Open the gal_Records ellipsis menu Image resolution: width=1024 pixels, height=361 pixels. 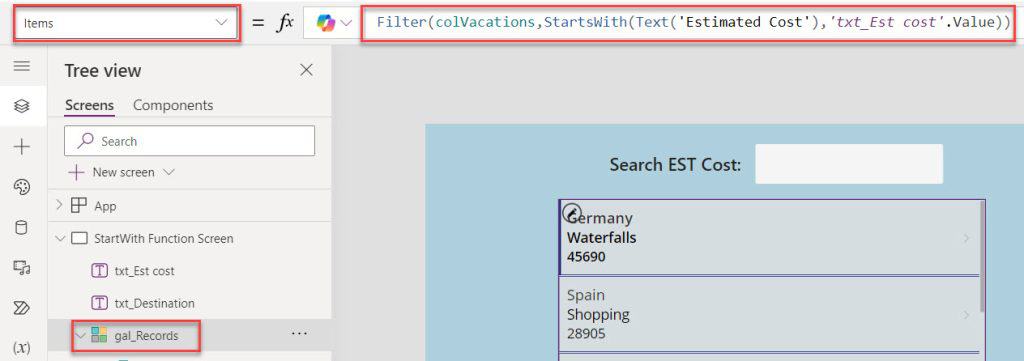click(299, 334)
